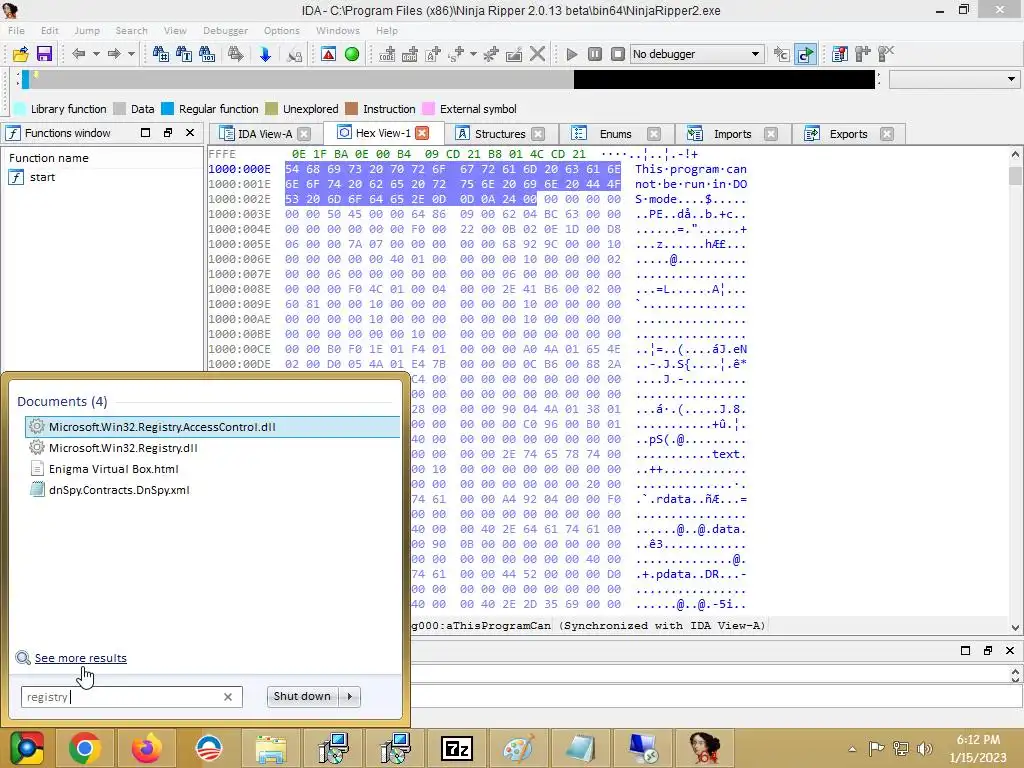Click the gray area of navigation band

pyautogui.click(x=300, y=80)
